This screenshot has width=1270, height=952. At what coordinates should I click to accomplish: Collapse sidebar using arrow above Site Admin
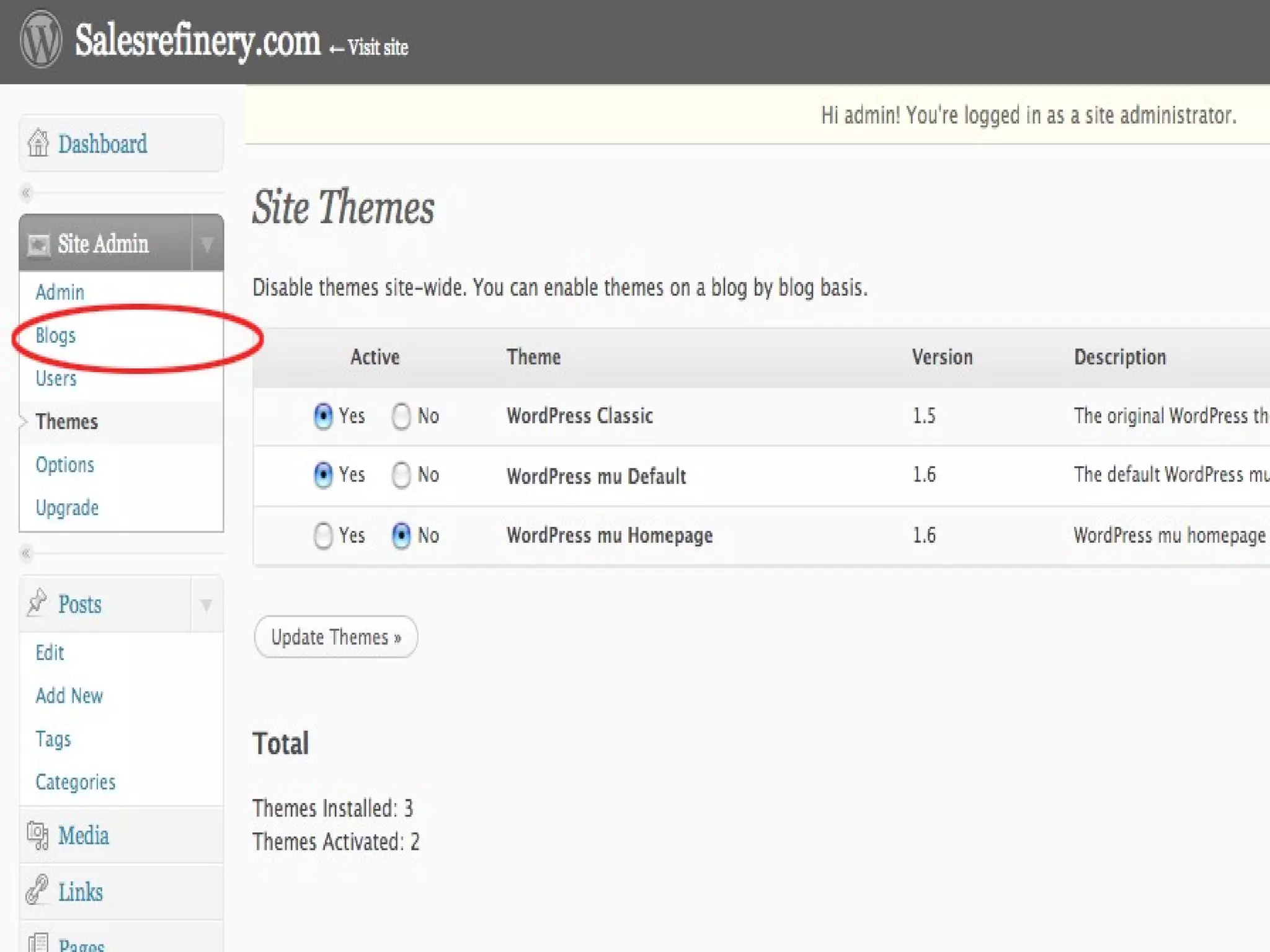pyautogui.click(x=26, y=193)
